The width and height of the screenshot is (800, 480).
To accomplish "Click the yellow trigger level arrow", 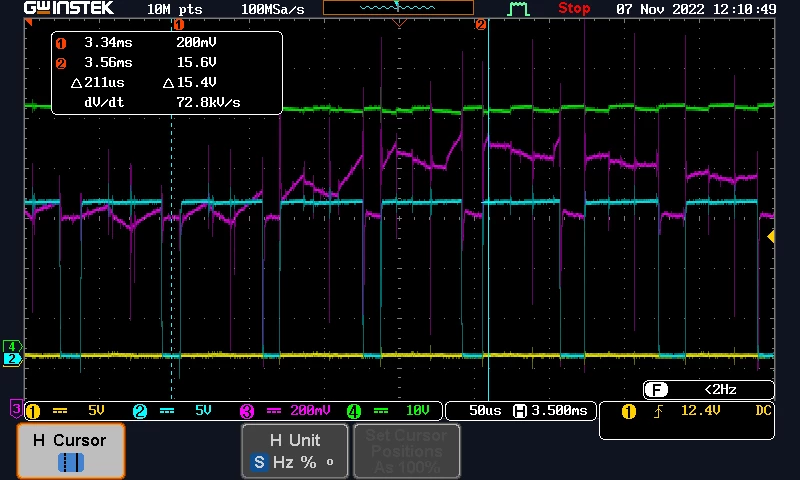I will click(771, 236).
